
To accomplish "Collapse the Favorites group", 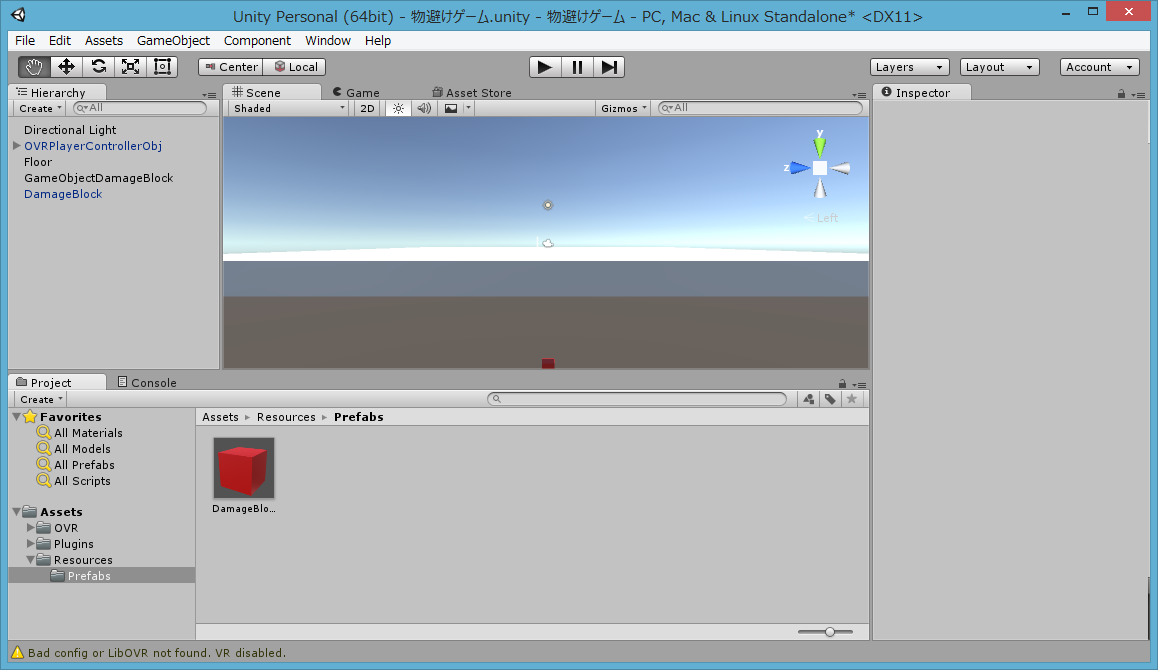I will (16, 417).
